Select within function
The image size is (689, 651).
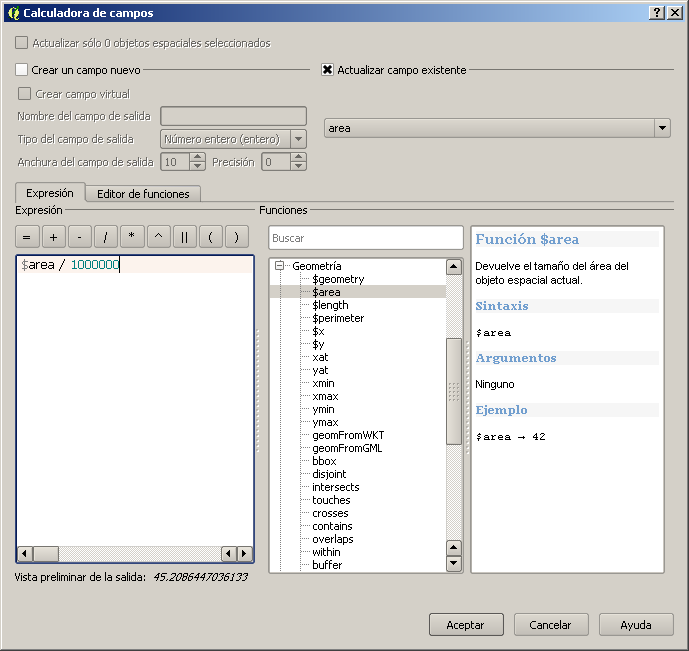326,552
